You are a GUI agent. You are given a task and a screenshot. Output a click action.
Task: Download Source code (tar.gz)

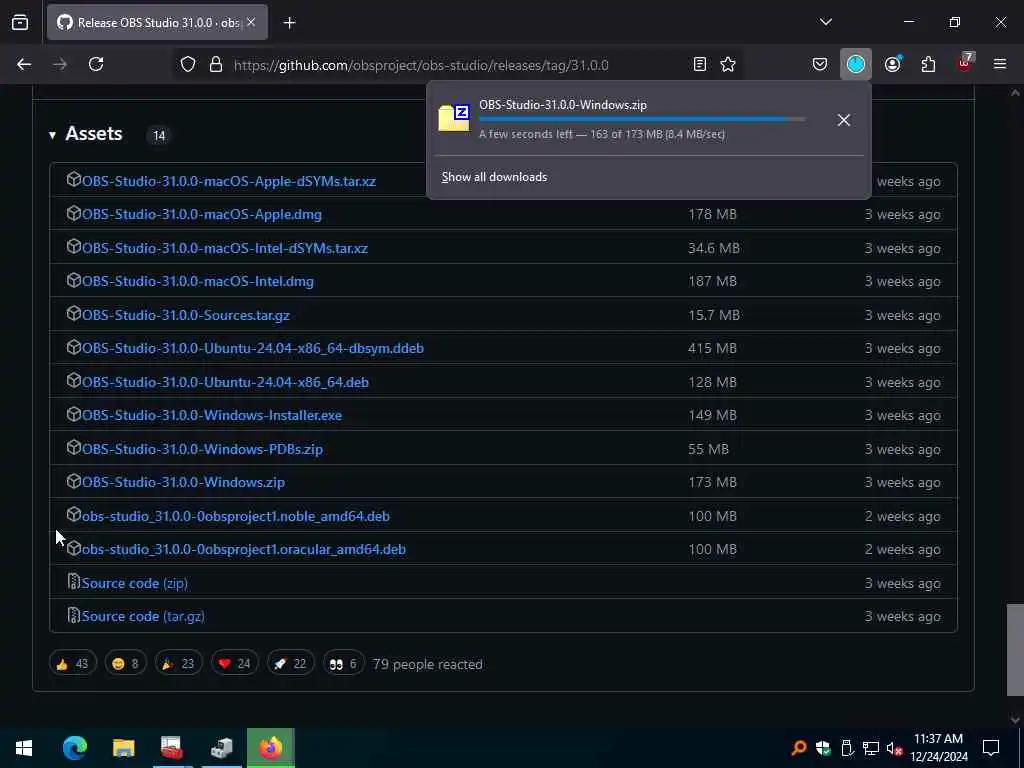pos(143,616)
